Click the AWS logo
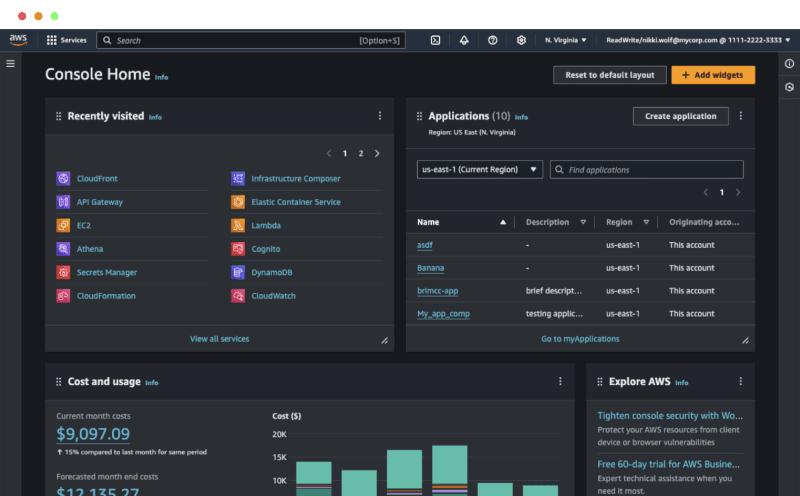 click(18, 40)
